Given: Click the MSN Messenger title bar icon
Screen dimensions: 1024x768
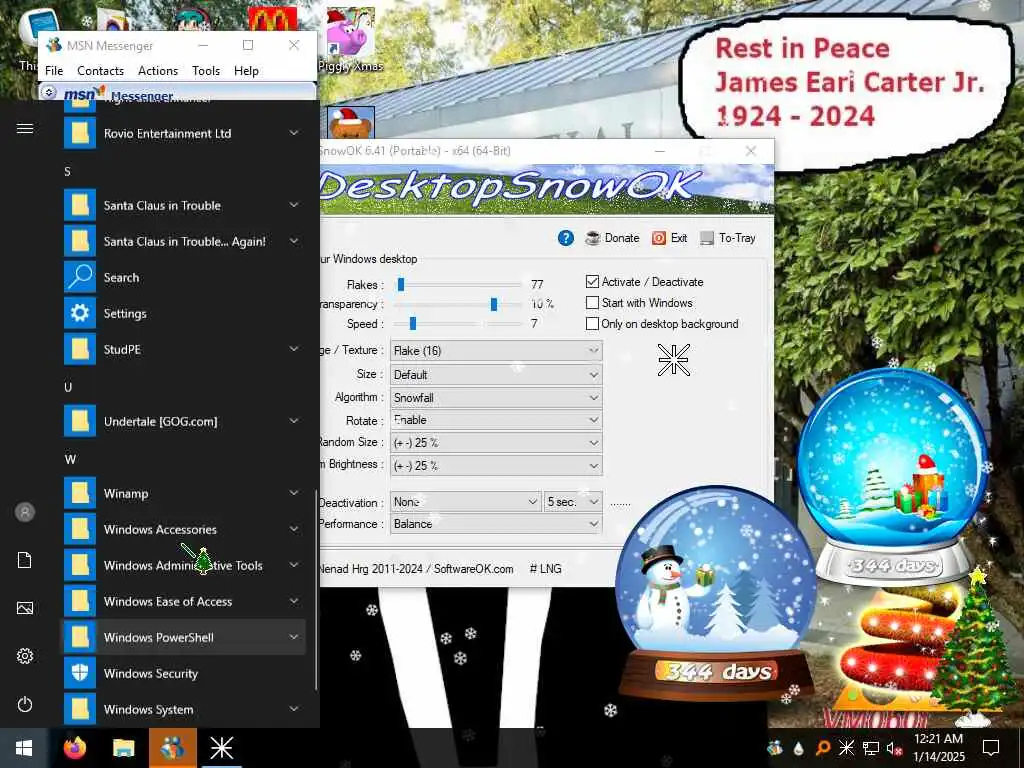Looking at the screenshot, I should [54, 45].
